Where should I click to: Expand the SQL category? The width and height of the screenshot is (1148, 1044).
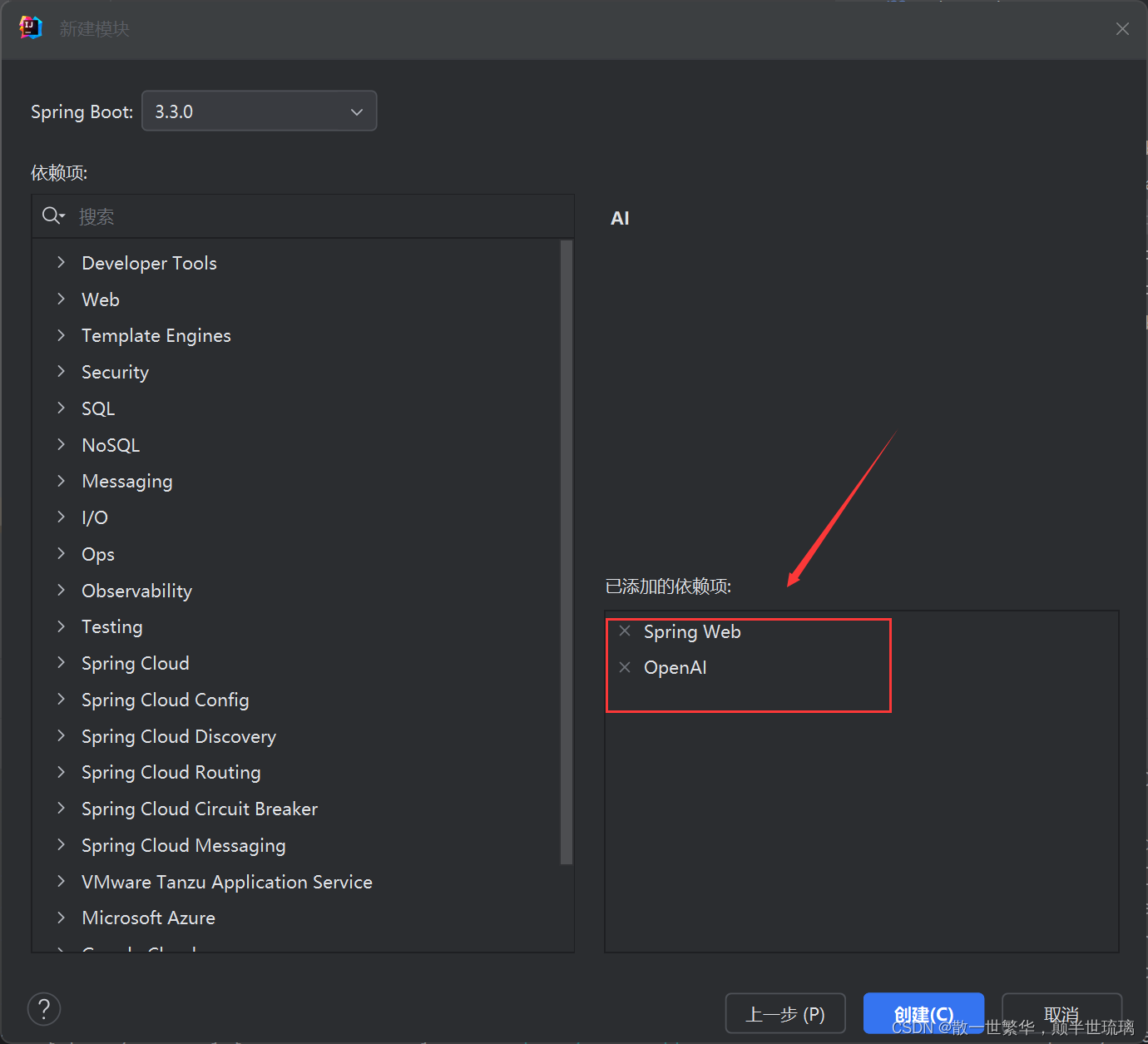click(x=61, y=408)
